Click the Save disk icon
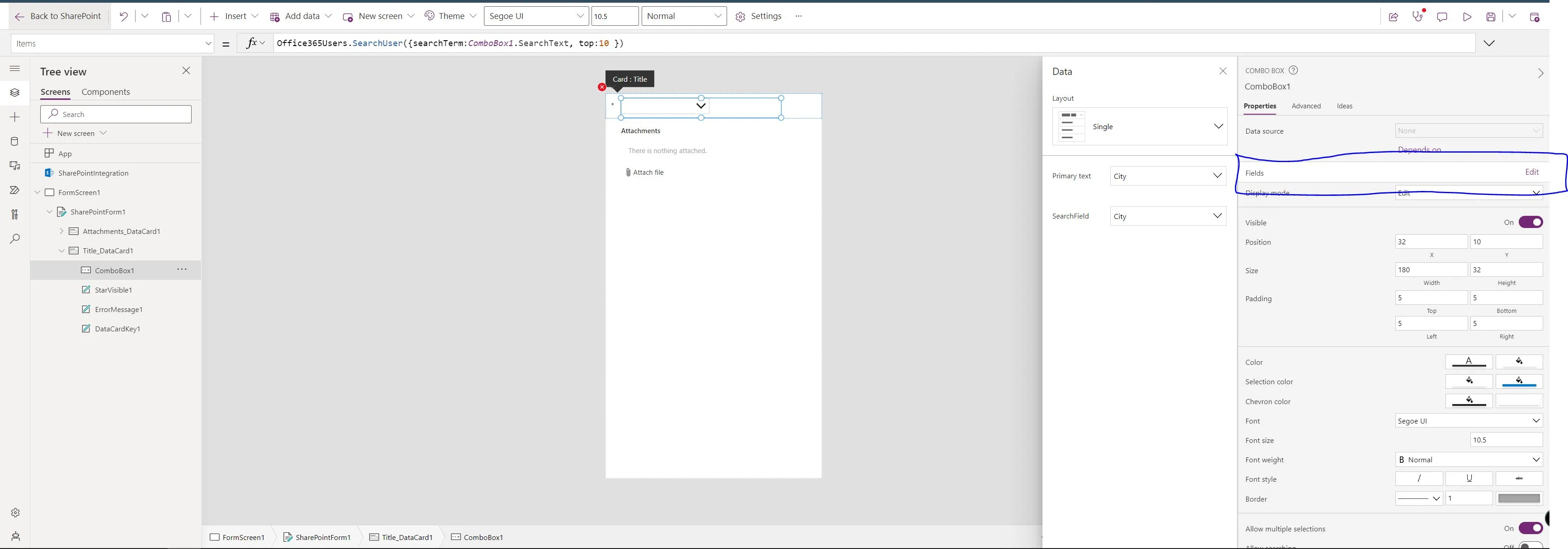Screen dimensions: 1568x549 (1491, 17)
